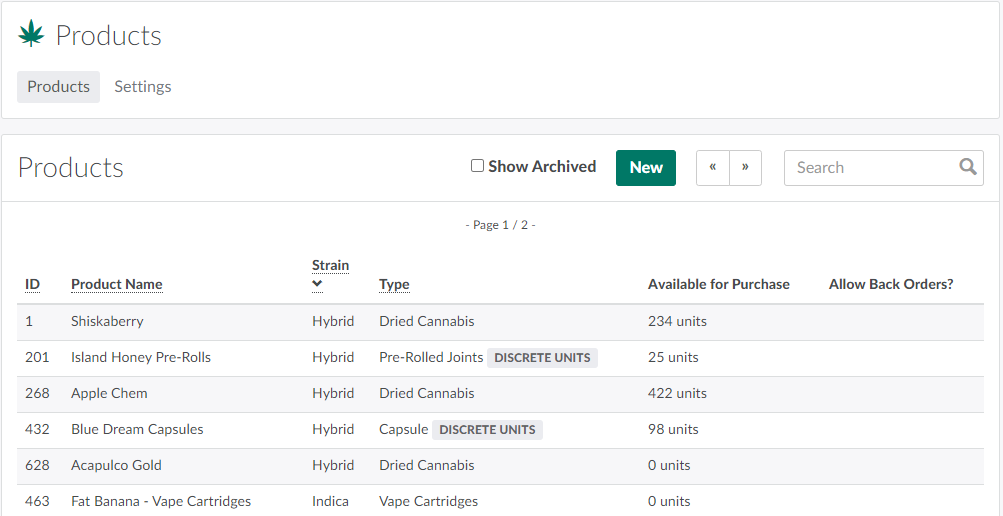Toggle the Show Archived checkbox

click(x=478, y=166)
